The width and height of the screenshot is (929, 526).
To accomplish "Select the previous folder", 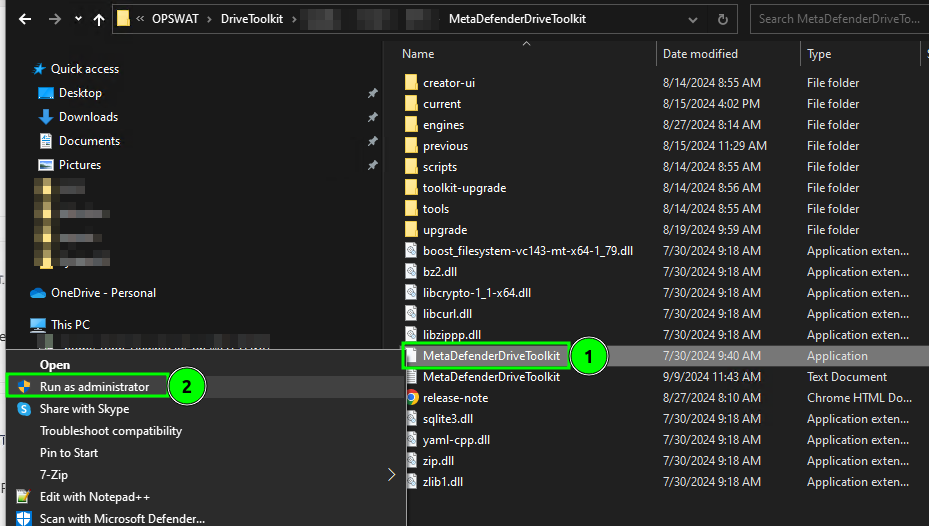I will 446,146.
